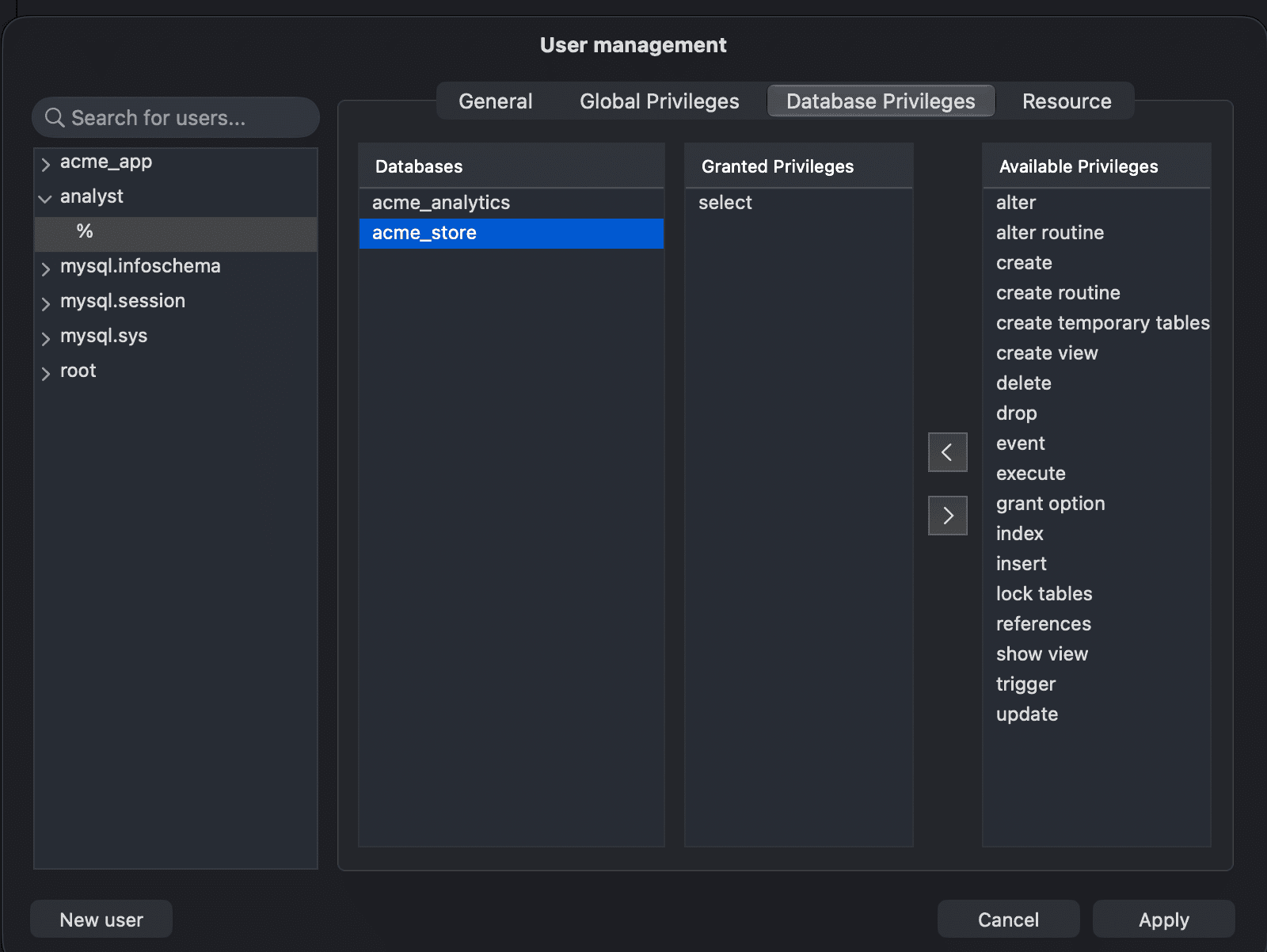Click the revoke privilege left-arrow button
This screenshot has width=1267, height=952.
pyautogui.click(x=948, y=452)
